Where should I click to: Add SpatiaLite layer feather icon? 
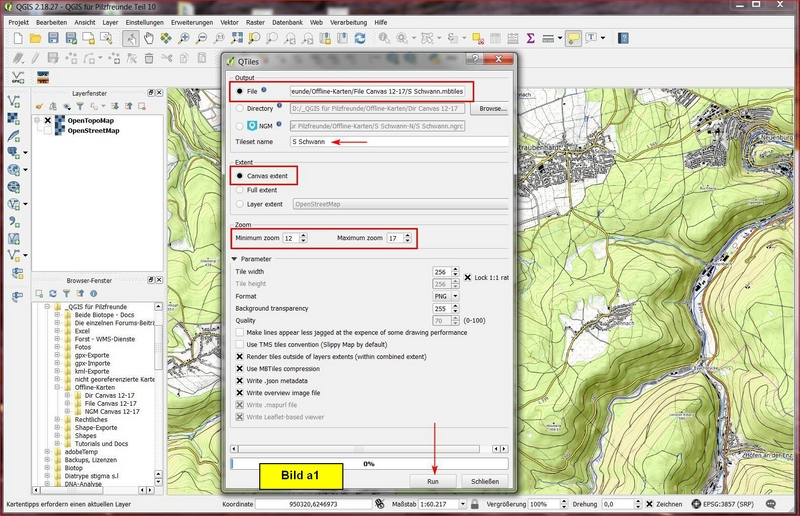point(14,136)
